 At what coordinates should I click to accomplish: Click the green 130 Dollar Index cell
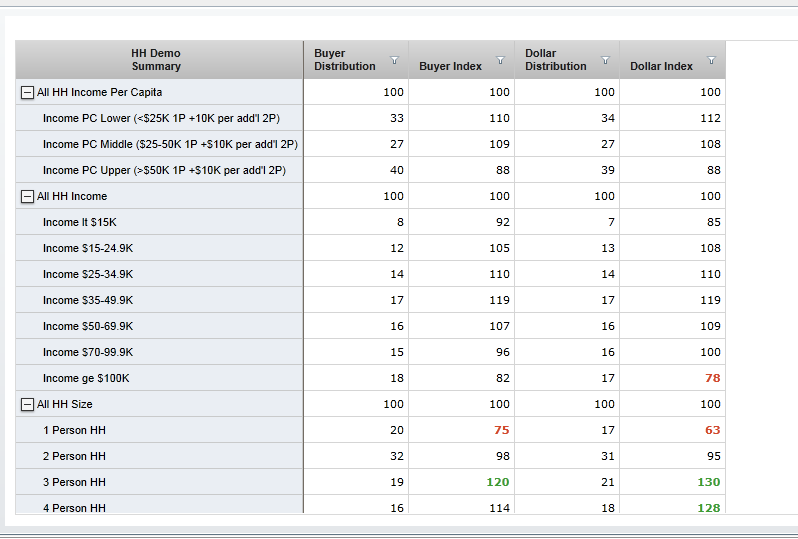(709, 482)
